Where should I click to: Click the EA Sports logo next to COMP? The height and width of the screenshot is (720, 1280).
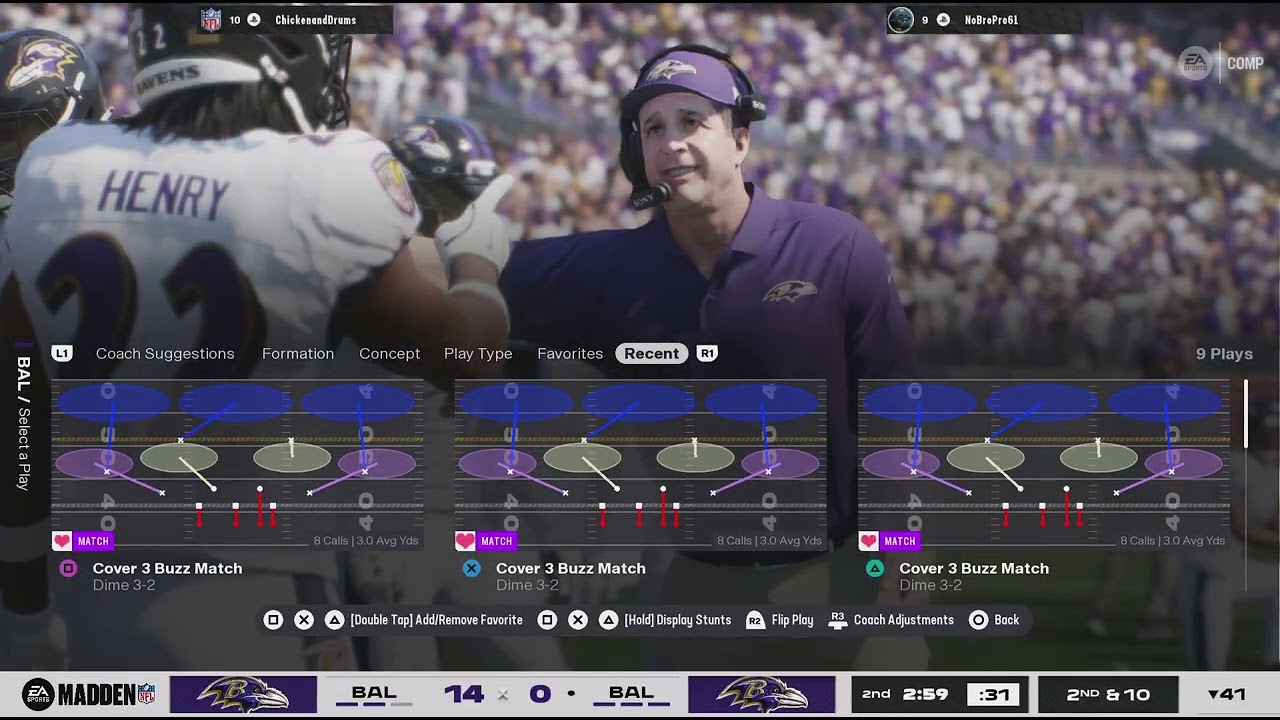pyautogui.click(x=1195, y=63)
